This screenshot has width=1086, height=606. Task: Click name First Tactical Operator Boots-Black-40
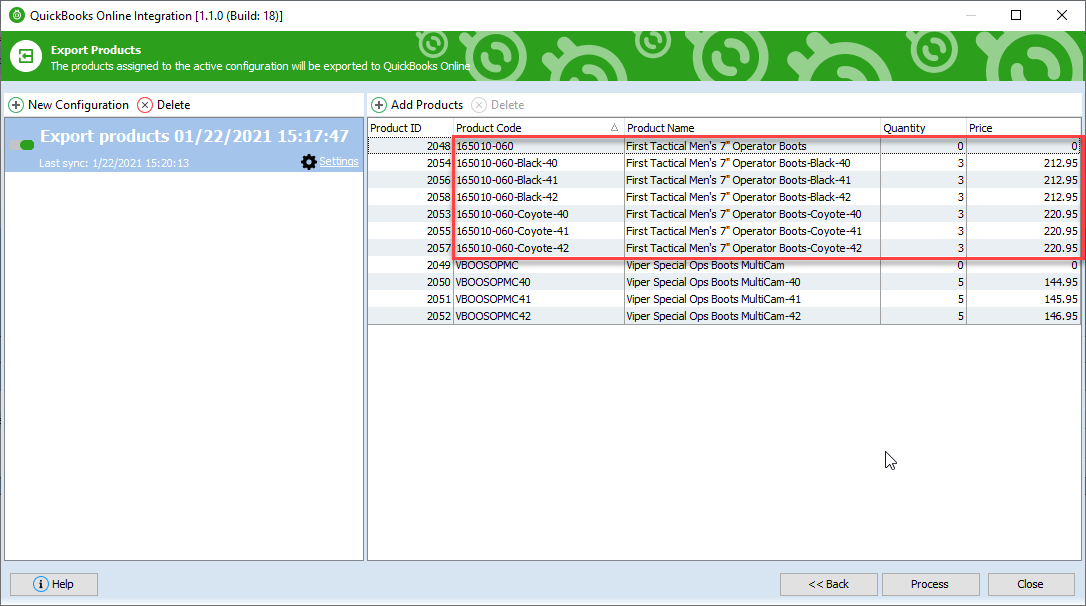tap(738, 163)
